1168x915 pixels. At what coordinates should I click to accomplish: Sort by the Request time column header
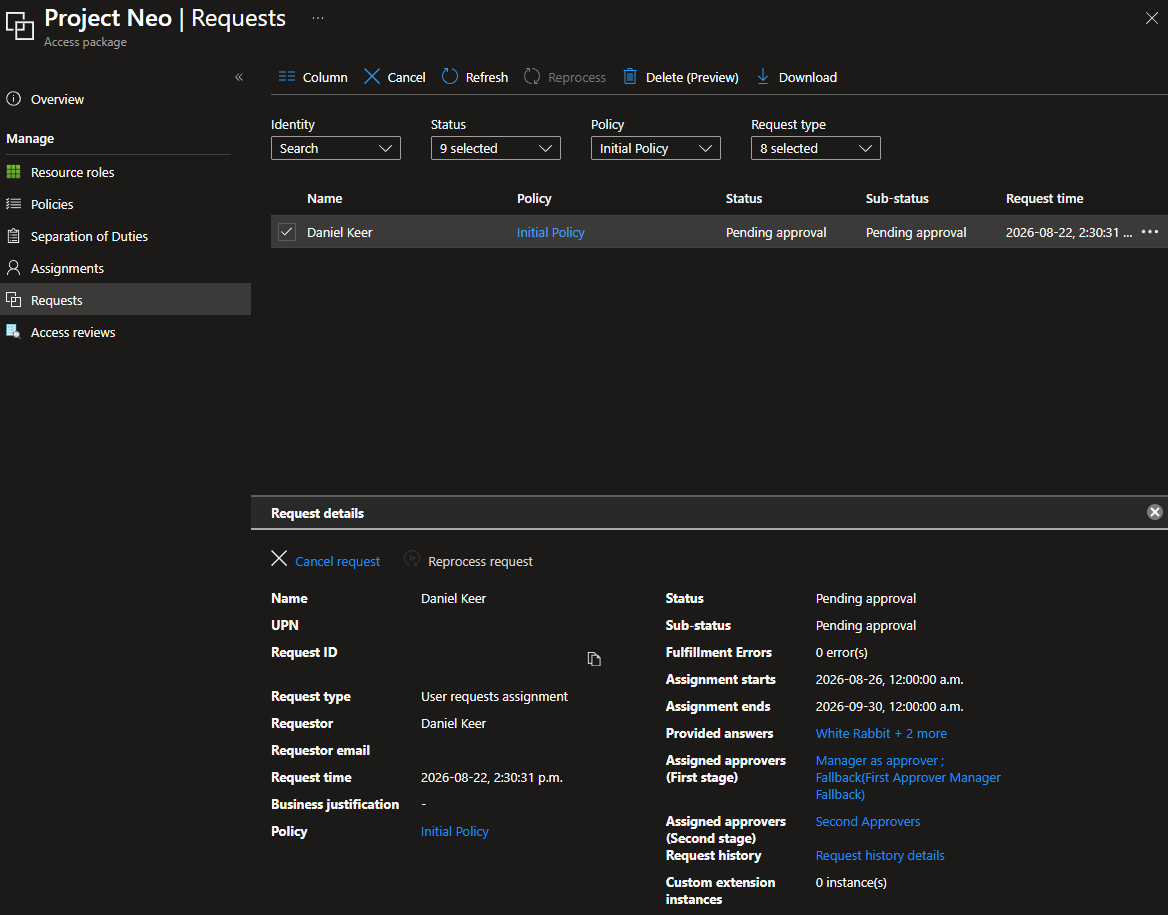tap(1044, 198)
